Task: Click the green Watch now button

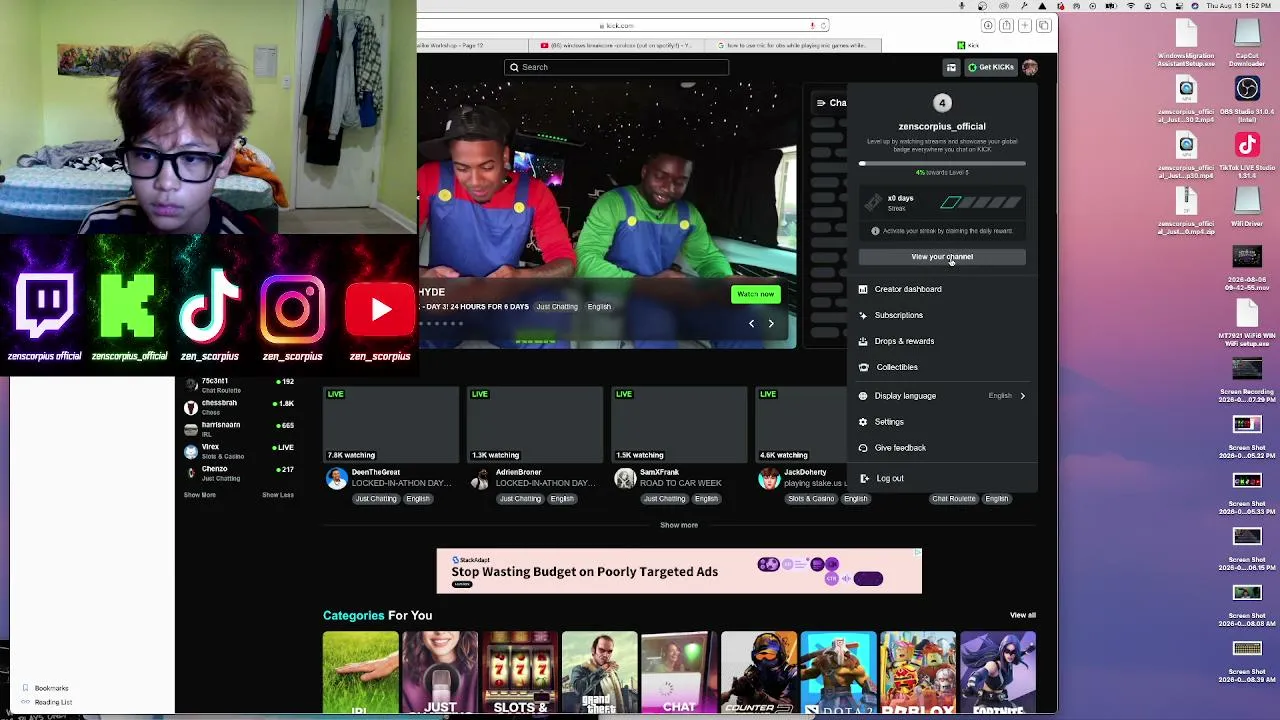Action: [755, 294]
